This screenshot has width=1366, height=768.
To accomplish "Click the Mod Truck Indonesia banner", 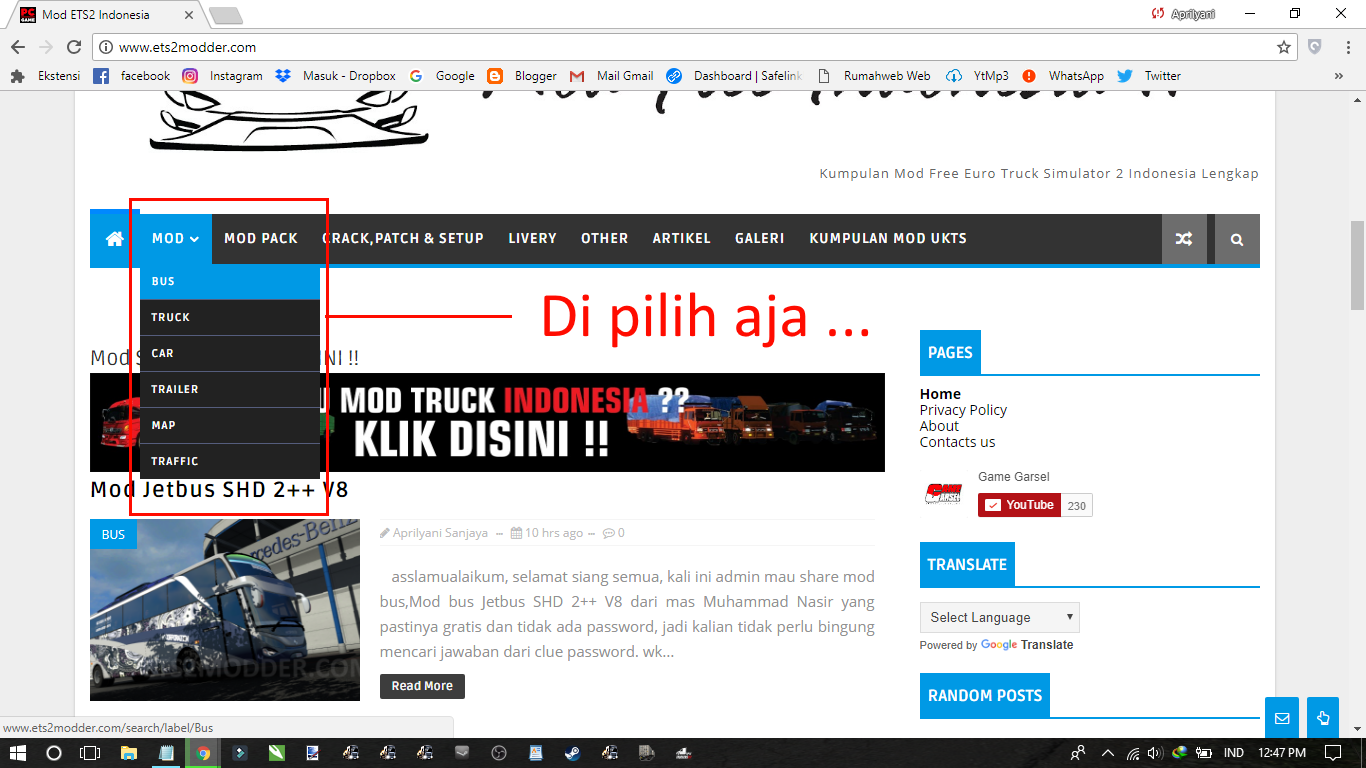I will [x=487, y=422].
